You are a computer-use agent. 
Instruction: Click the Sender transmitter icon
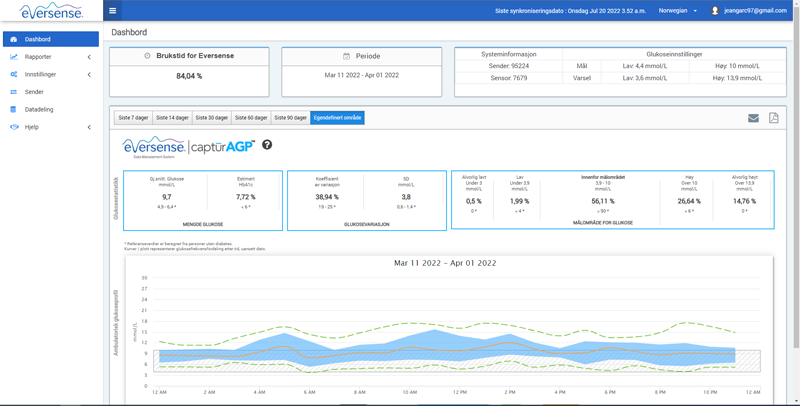pyautogui.click(x=14, y=92)
